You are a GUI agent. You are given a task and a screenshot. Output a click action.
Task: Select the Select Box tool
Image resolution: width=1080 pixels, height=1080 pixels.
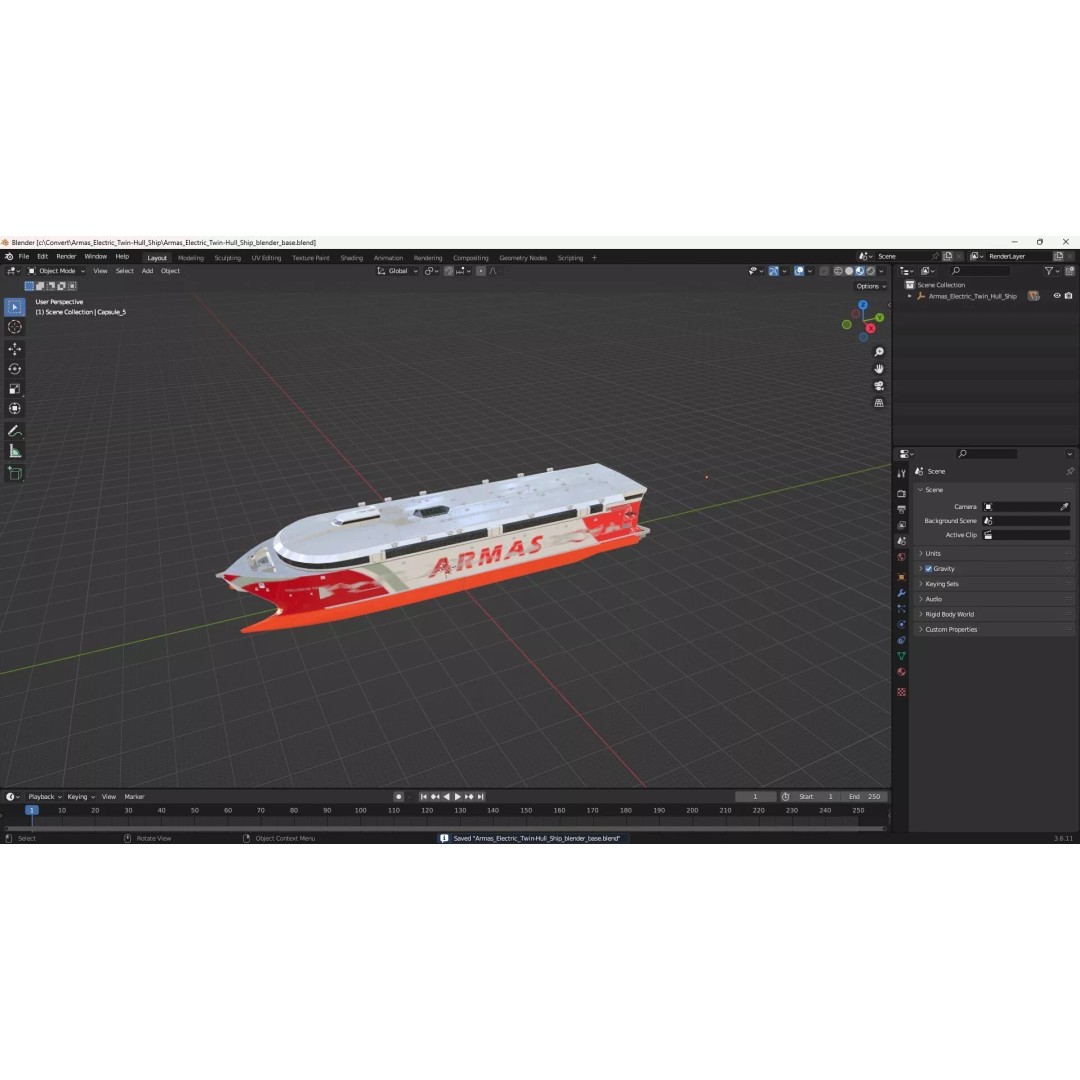point(14,307)
